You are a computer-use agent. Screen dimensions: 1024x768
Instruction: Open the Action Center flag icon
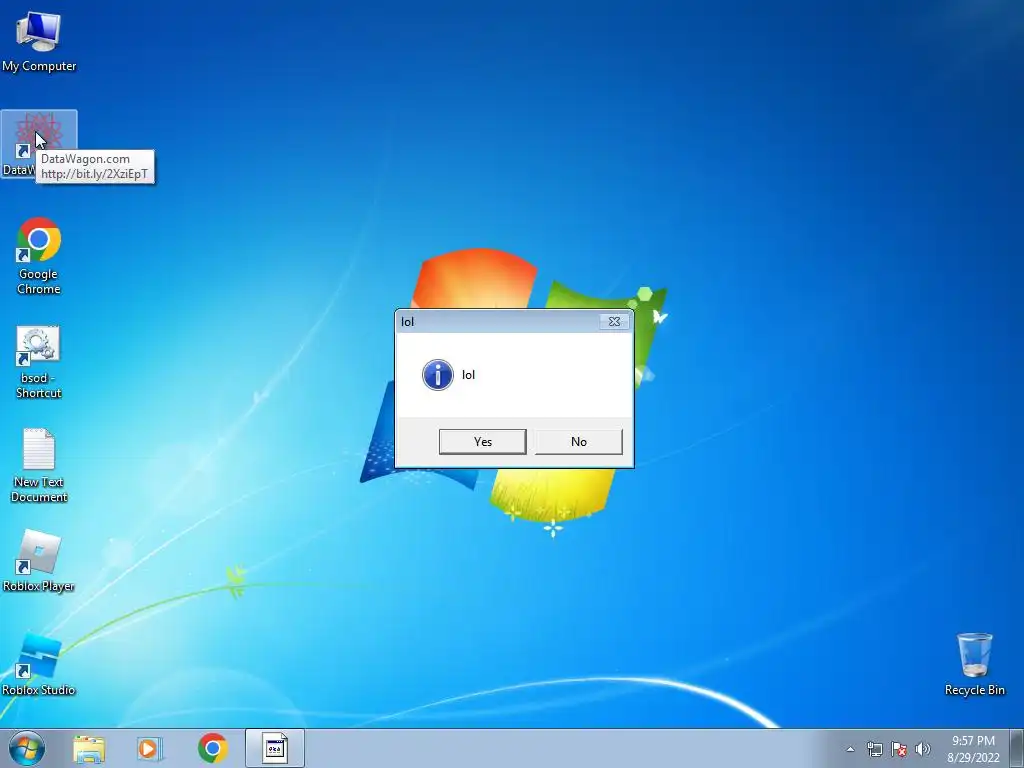[x=899, y=749]
